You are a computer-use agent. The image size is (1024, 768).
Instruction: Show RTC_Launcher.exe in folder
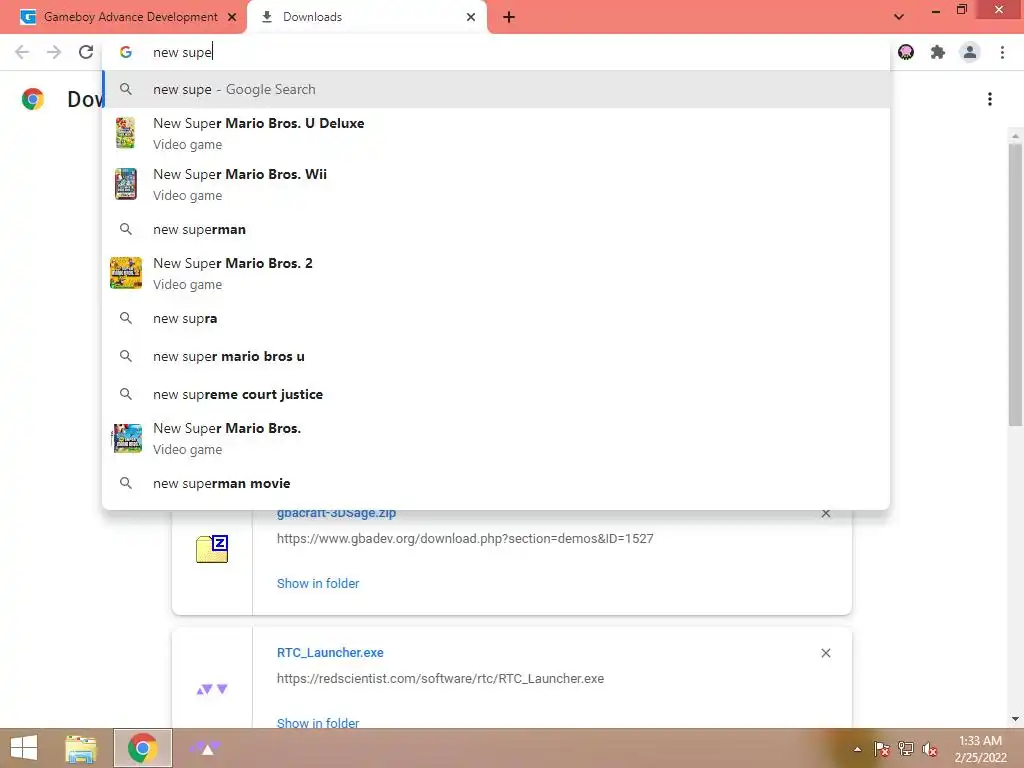coord(318,722)
